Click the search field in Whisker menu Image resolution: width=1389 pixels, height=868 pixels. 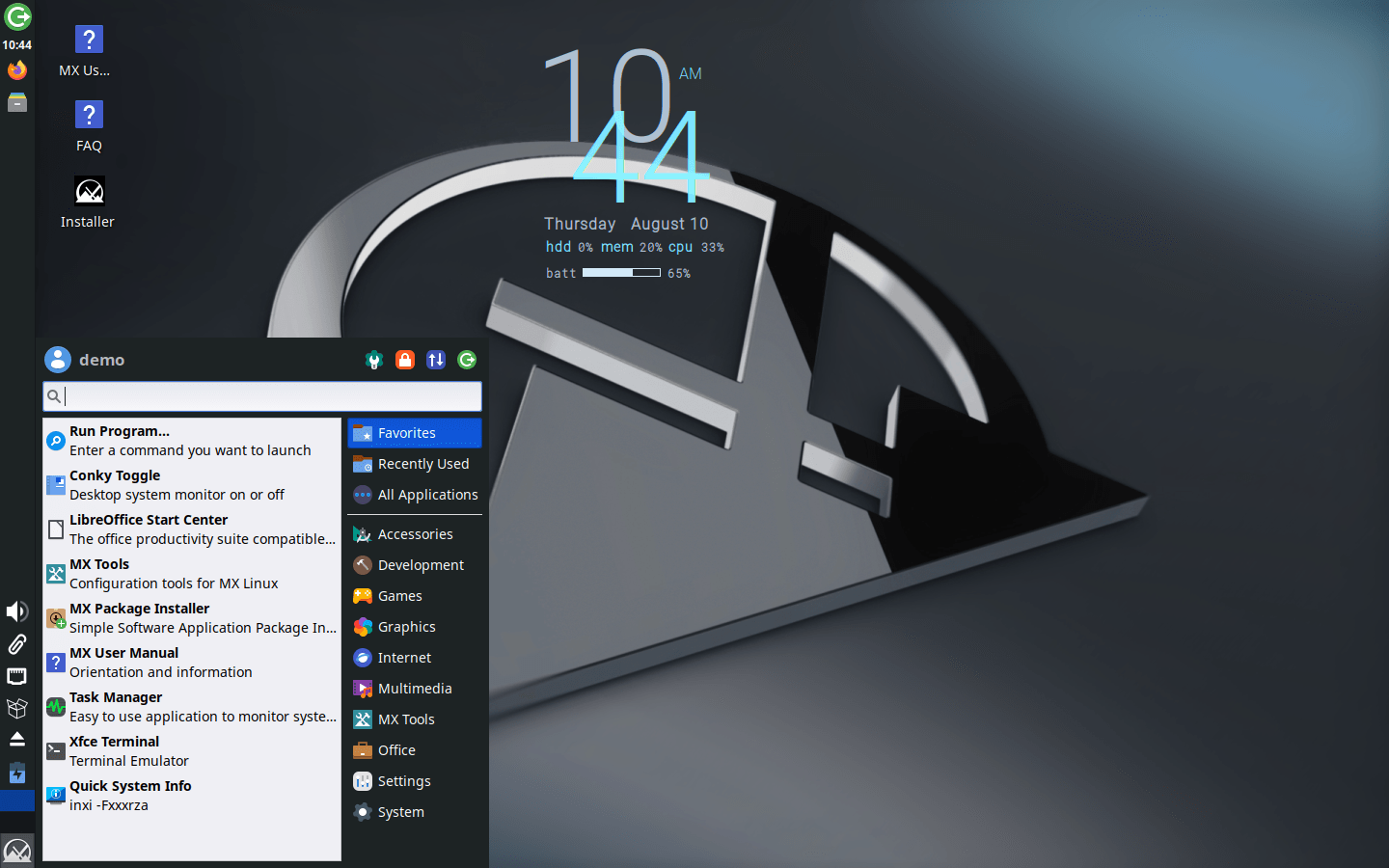[262, 396]
